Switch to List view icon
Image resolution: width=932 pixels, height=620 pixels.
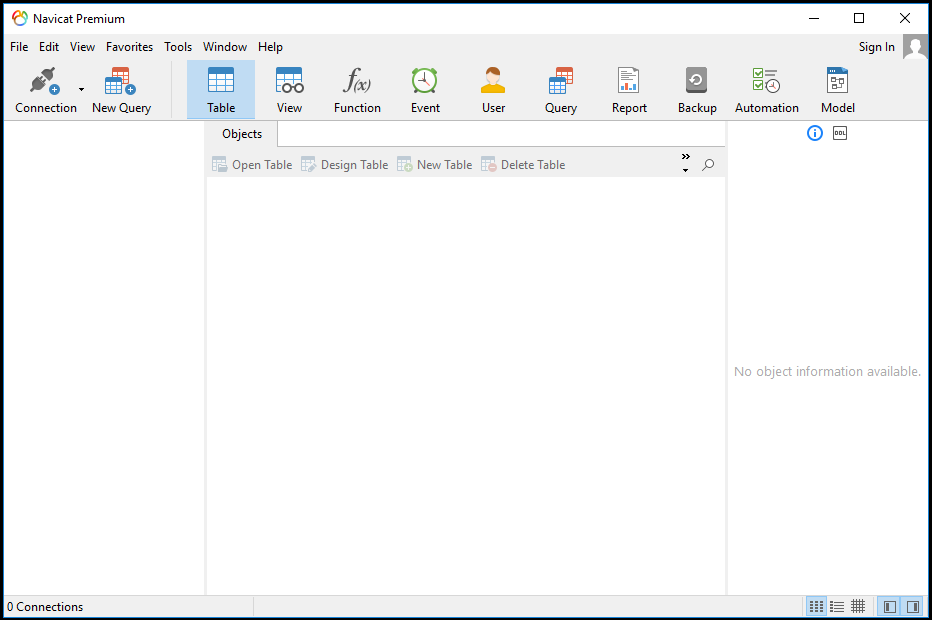tap(816, 606)
